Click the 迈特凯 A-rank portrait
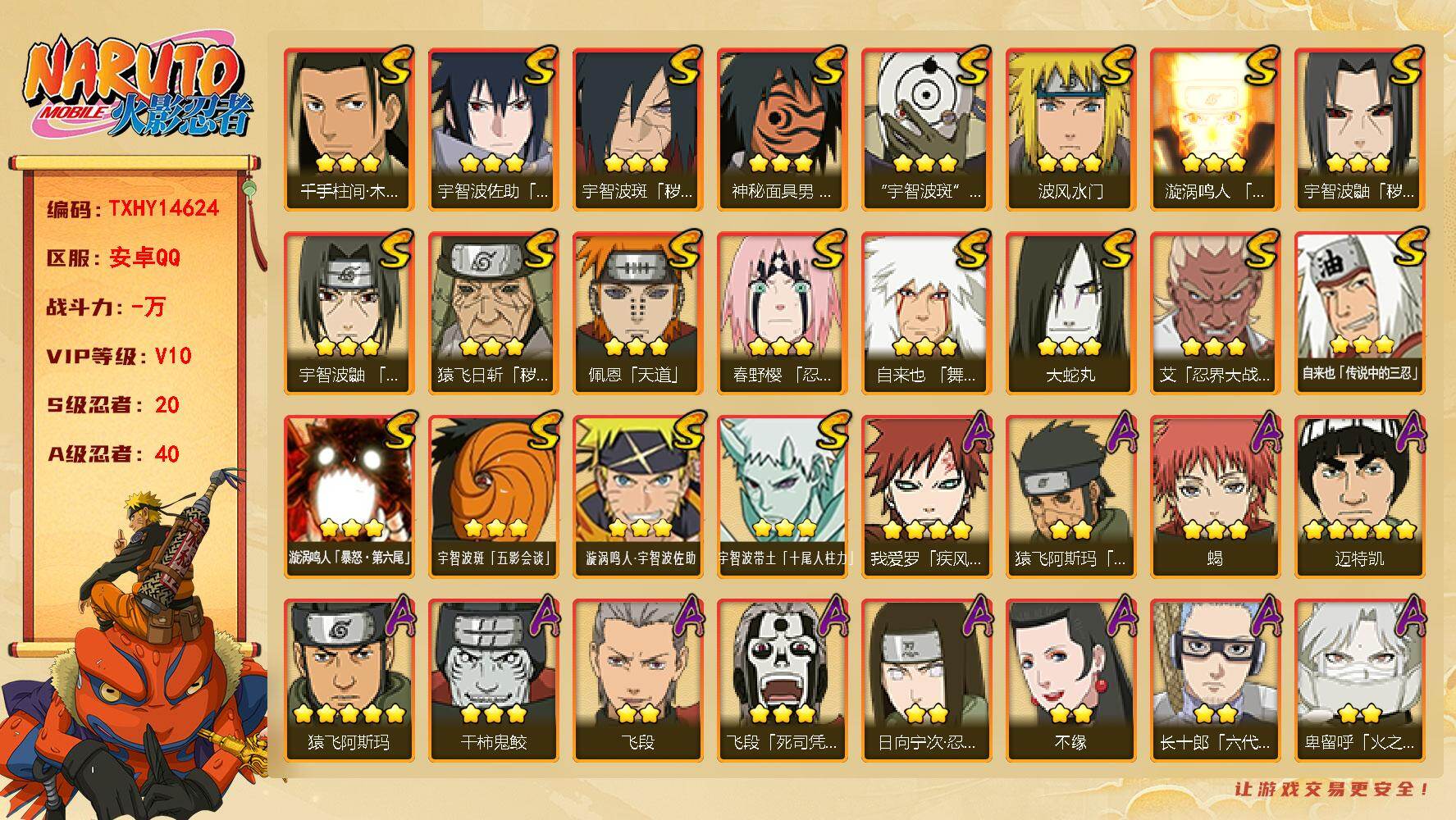 (1358, 496)
